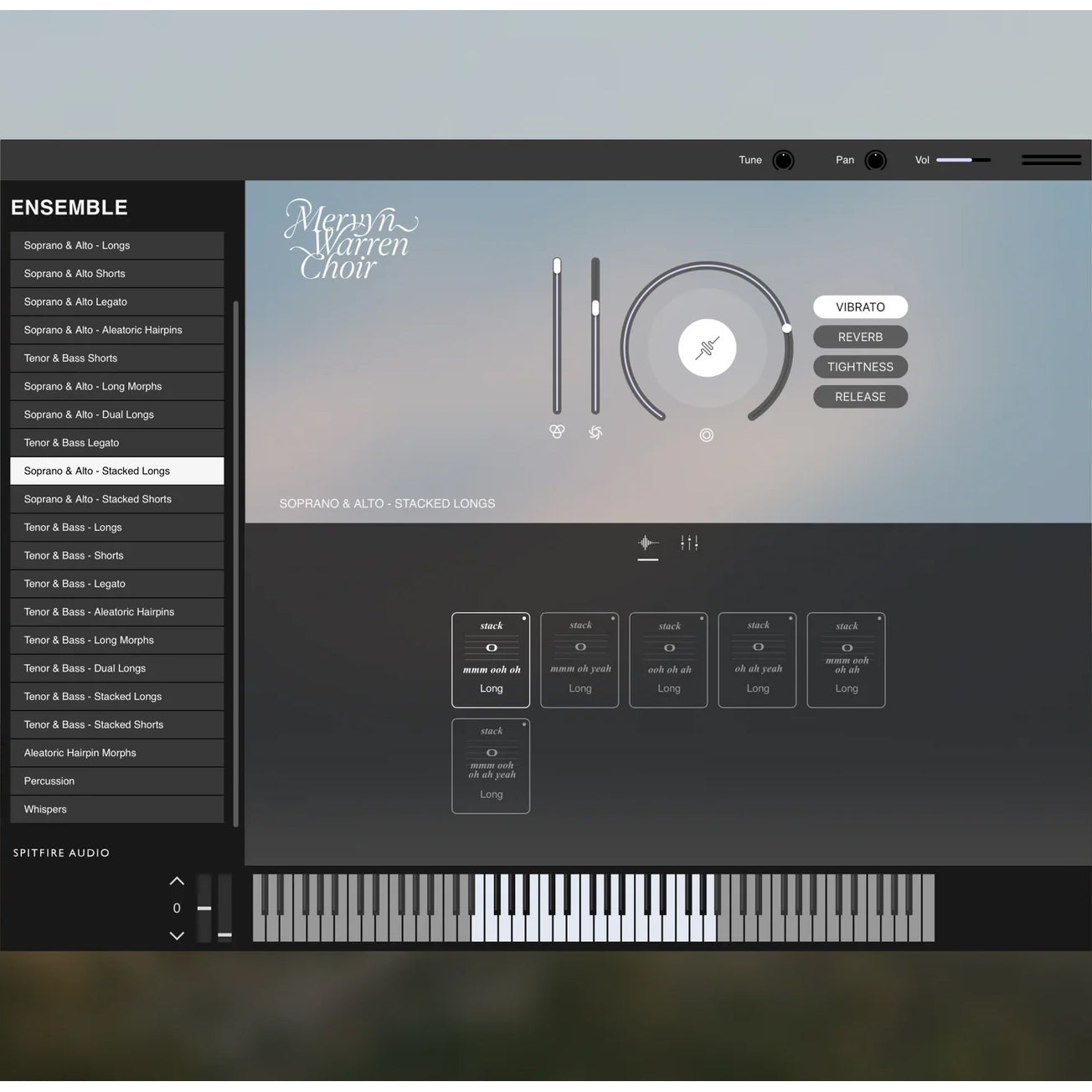Click the expression blend icon below the first slider
The height and width of the screenshot is (1092, 1092).
point(556,432)
